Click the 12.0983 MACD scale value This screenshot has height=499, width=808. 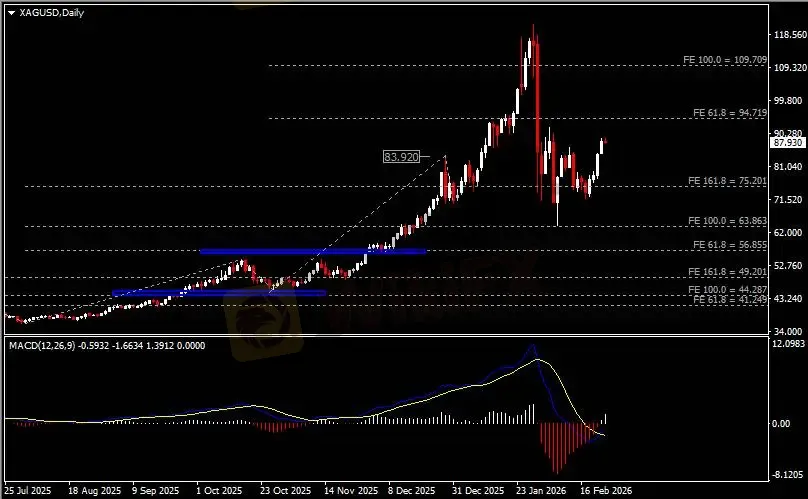(788, 344)
